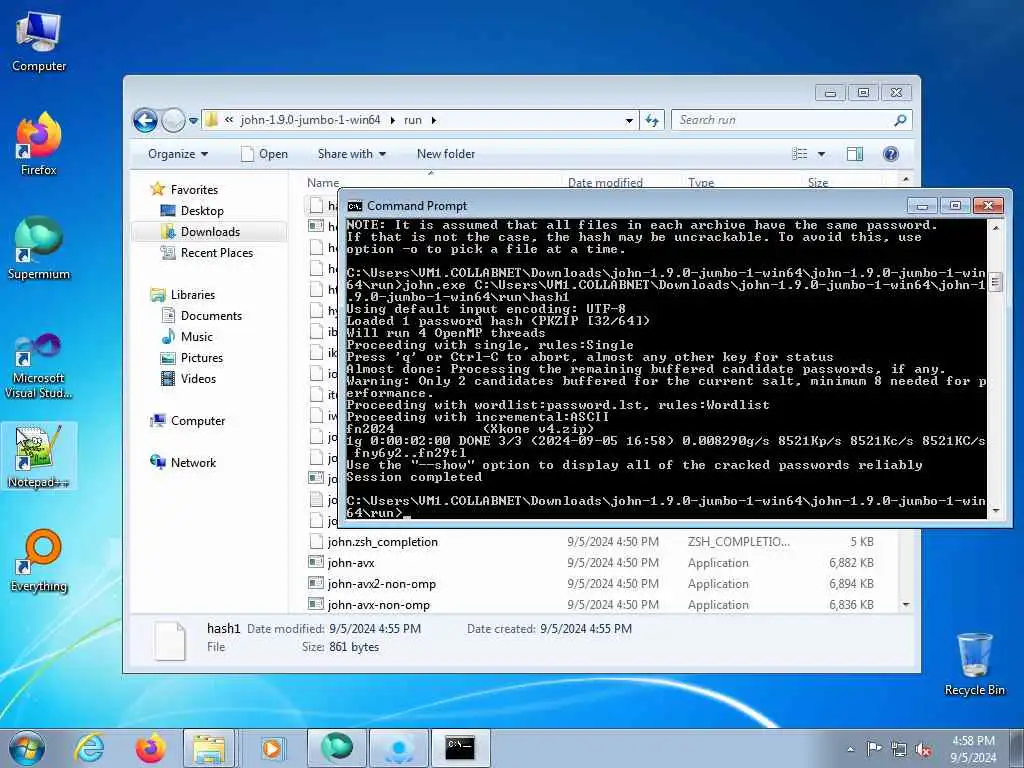The width and height of the screenshot is (1024, 768).
Task: Click the muted volume tray icon
Action: 923,749
